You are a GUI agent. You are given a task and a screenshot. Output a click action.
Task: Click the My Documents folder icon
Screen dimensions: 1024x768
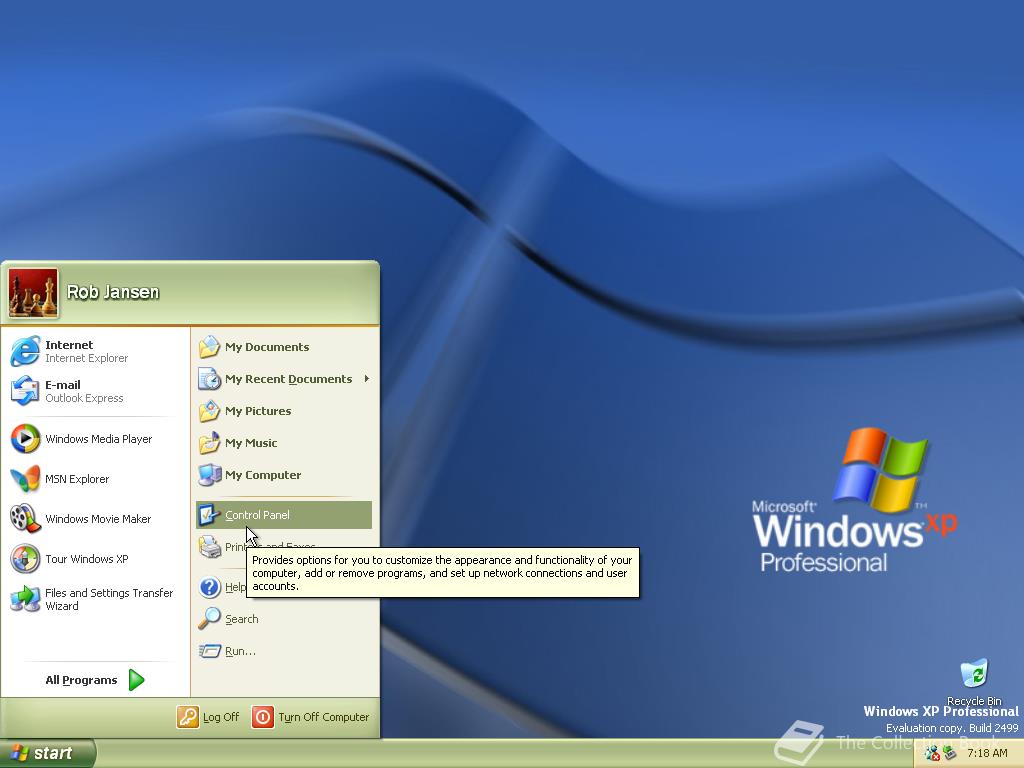click(x=209, y=347)
